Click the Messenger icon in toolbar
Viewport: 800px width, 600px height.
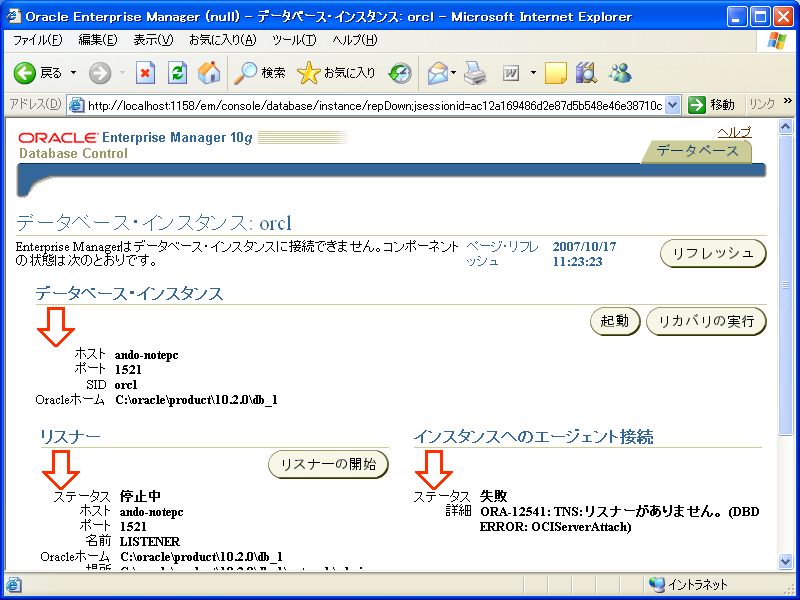pos(620,73)
